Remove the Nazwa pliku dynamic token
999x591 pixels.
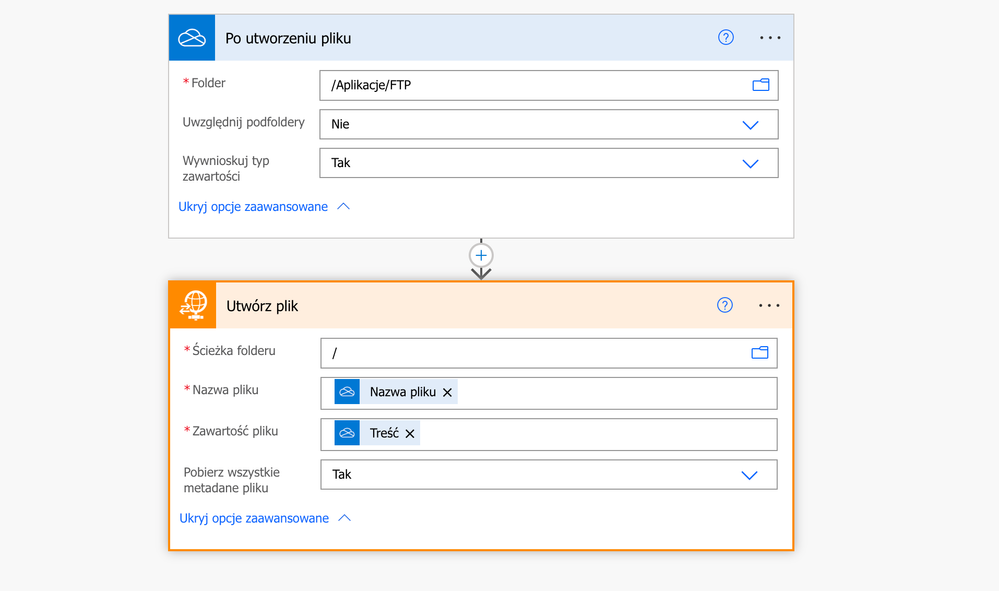click(x=447, y=393)
